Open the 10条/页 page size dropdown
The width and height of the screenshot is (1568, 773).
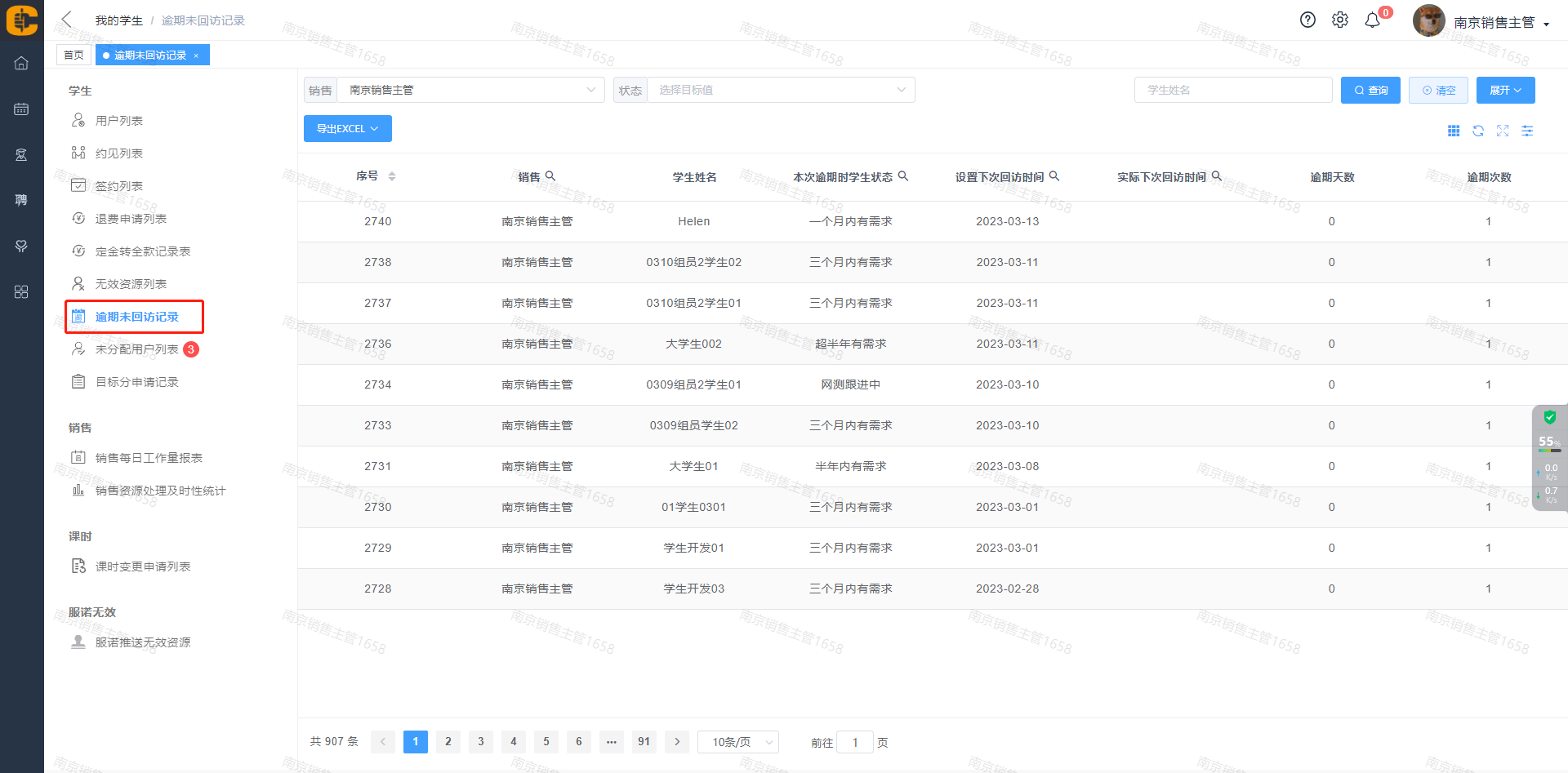[738, 742]
